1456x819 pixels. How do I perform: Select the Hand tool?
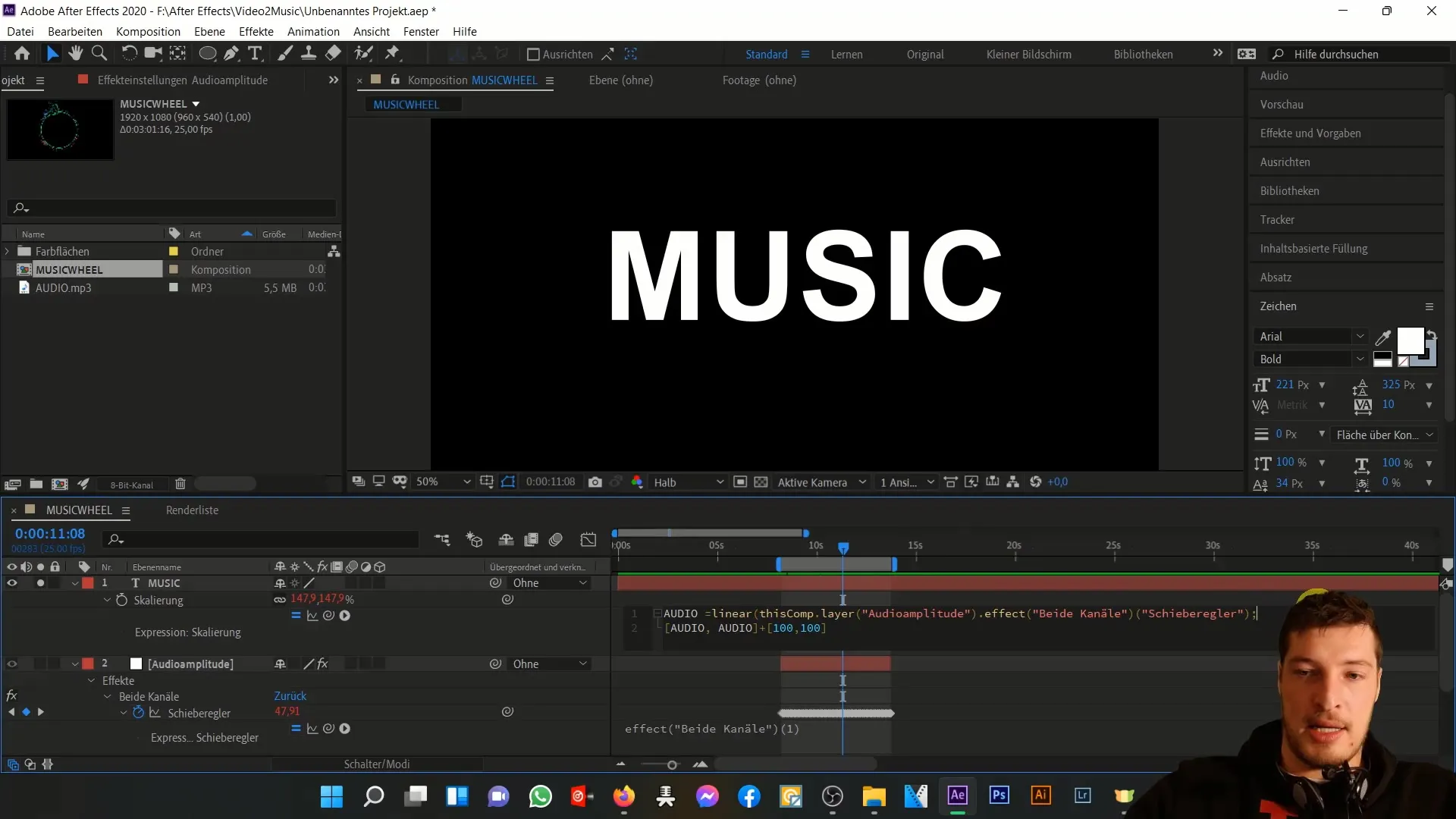click(75, 54)
